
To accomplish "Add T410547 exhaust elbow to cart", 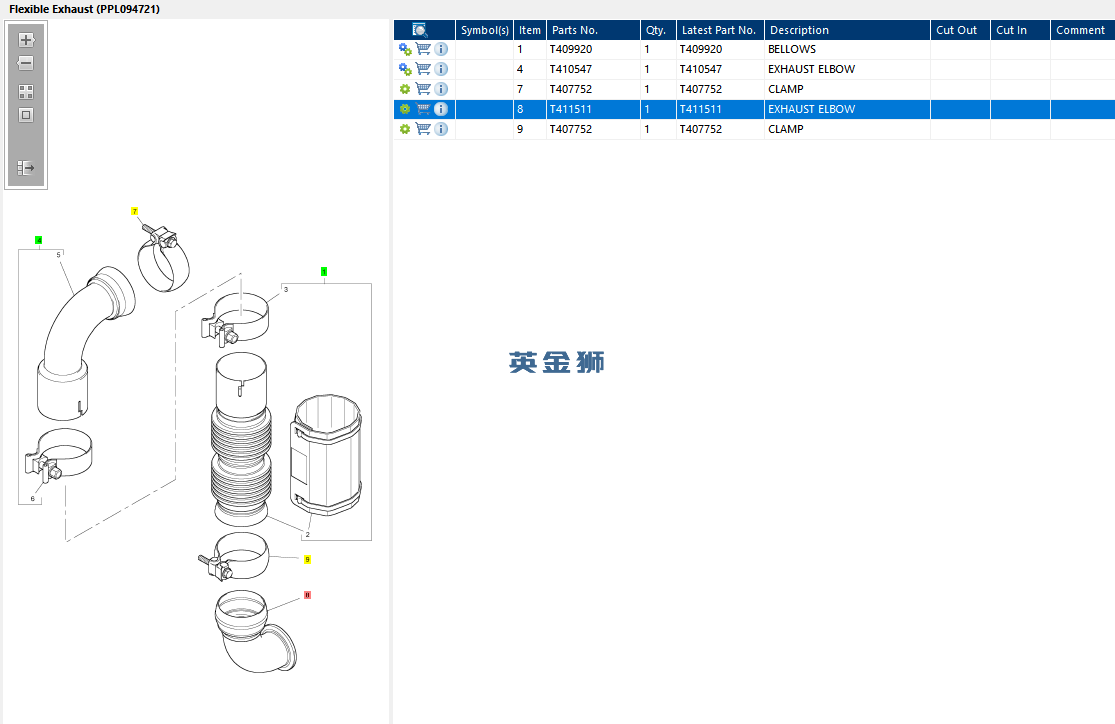I will point(423,69).
